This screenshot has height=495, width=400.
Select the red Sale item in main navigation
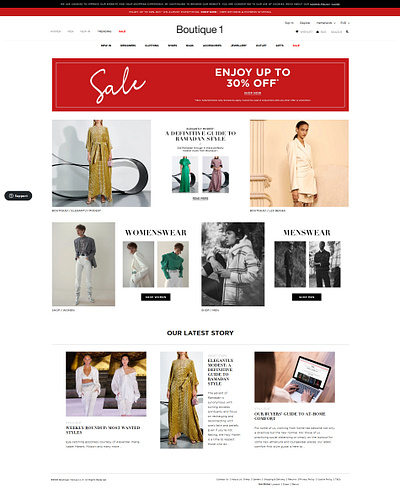click(x=296, y=45)
